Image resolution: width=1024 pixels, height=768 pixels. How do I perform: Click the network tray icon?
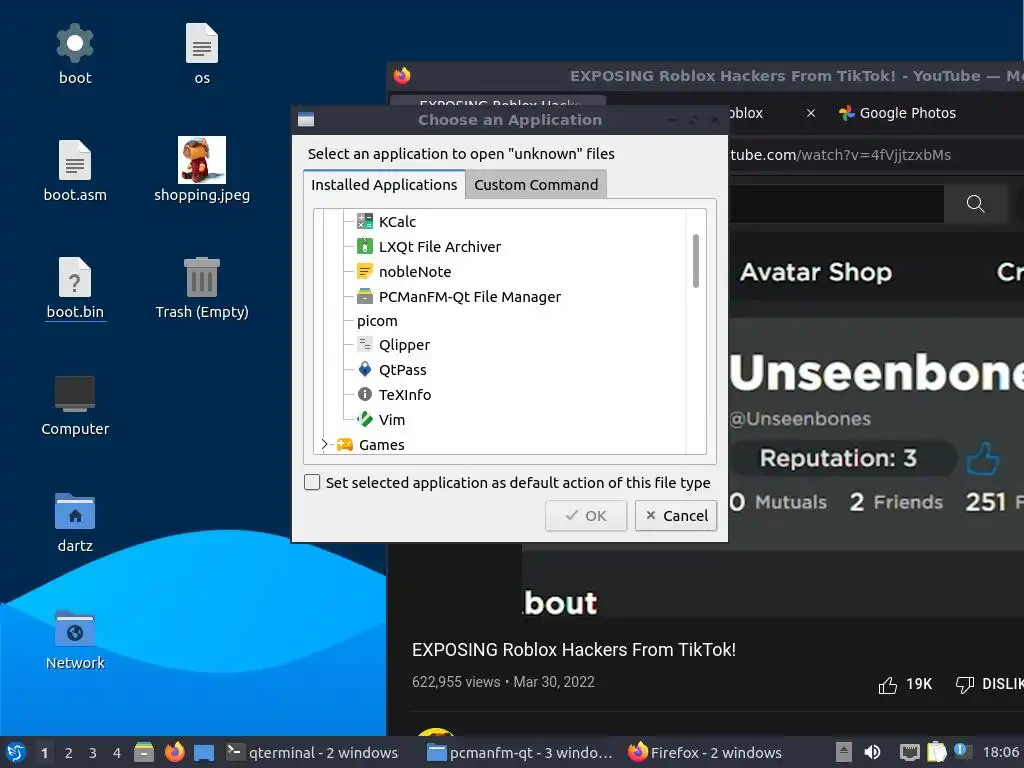point(910,753)
